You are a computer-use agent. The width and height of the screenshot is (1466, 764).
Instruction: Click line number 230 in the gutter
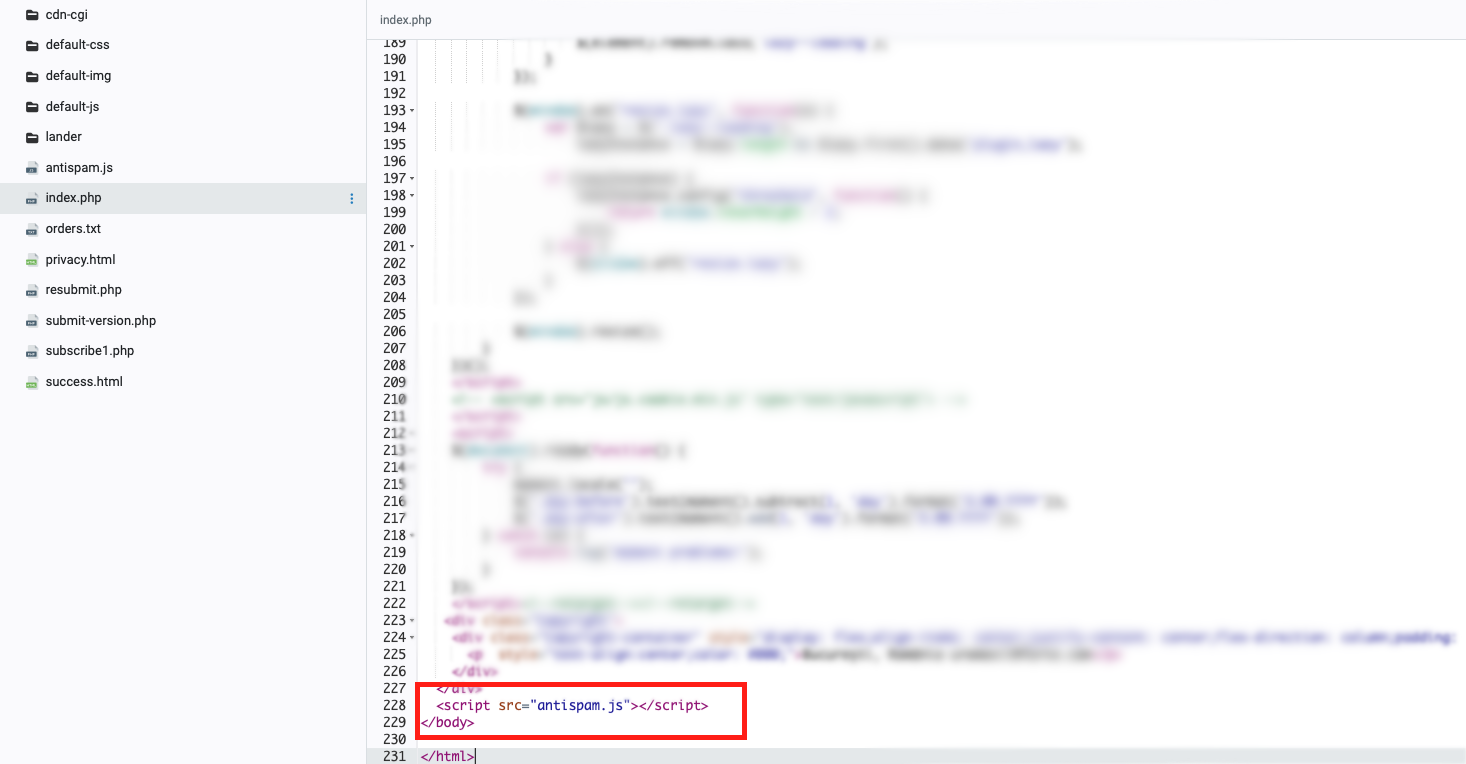394,739
